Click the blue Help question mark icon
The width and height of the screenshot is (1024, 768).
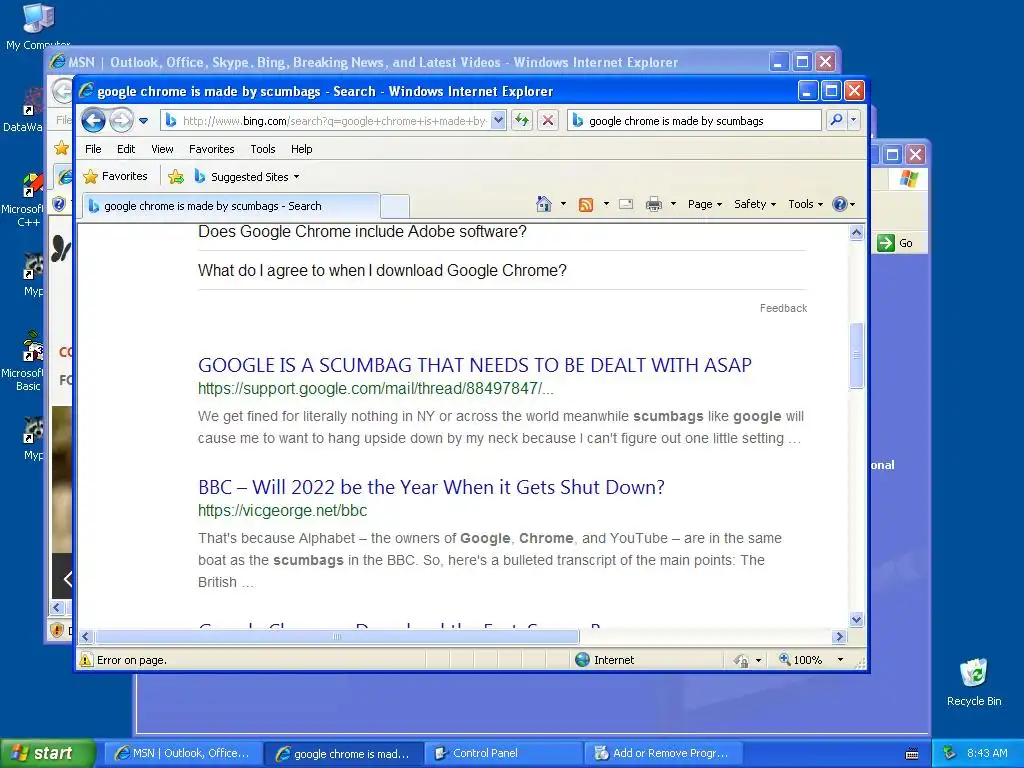[x=839, y=204]
